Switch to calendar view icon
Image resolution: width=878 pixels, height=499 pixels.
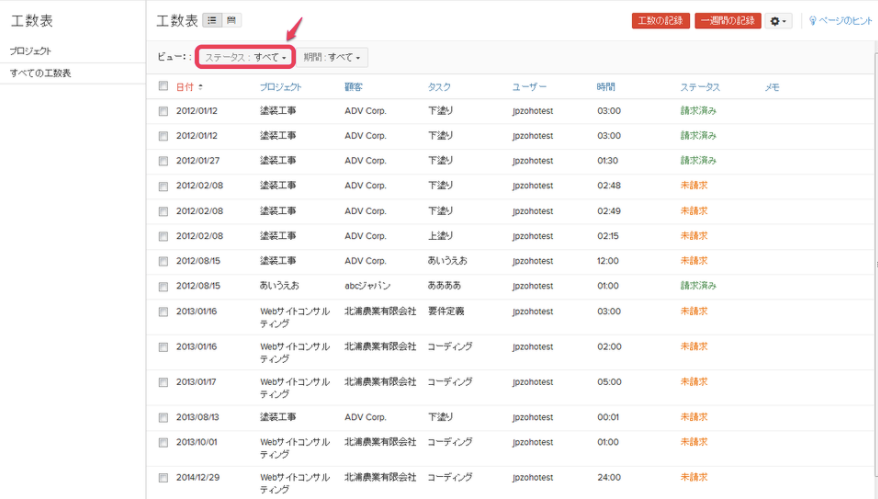tap(231, 21)
